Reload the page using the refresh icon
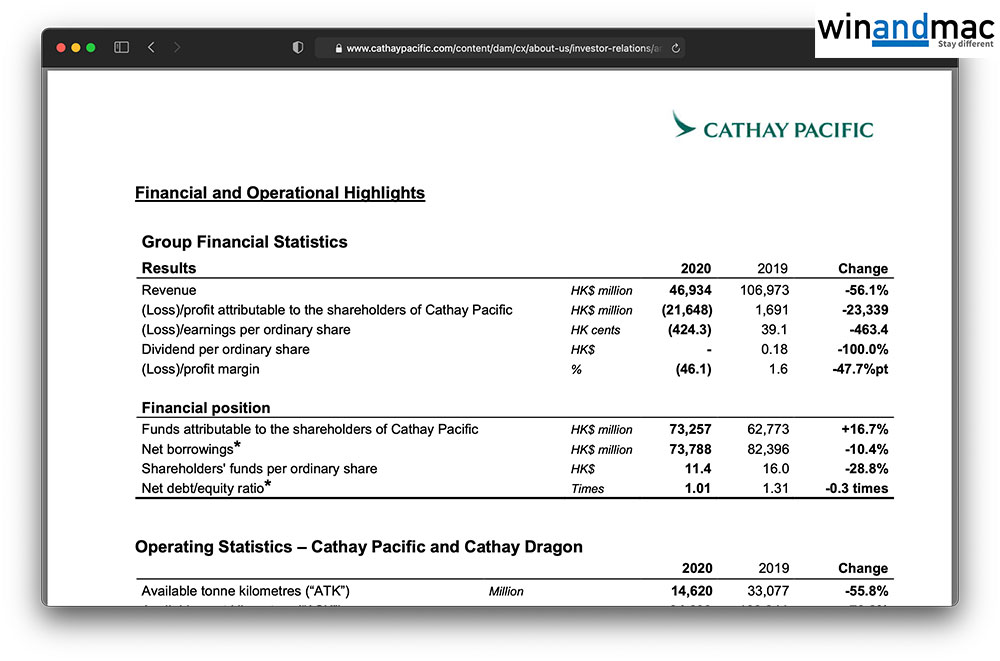Image resolution: width=1000 pixels, height=661 pixels. (x=676, y=48)
